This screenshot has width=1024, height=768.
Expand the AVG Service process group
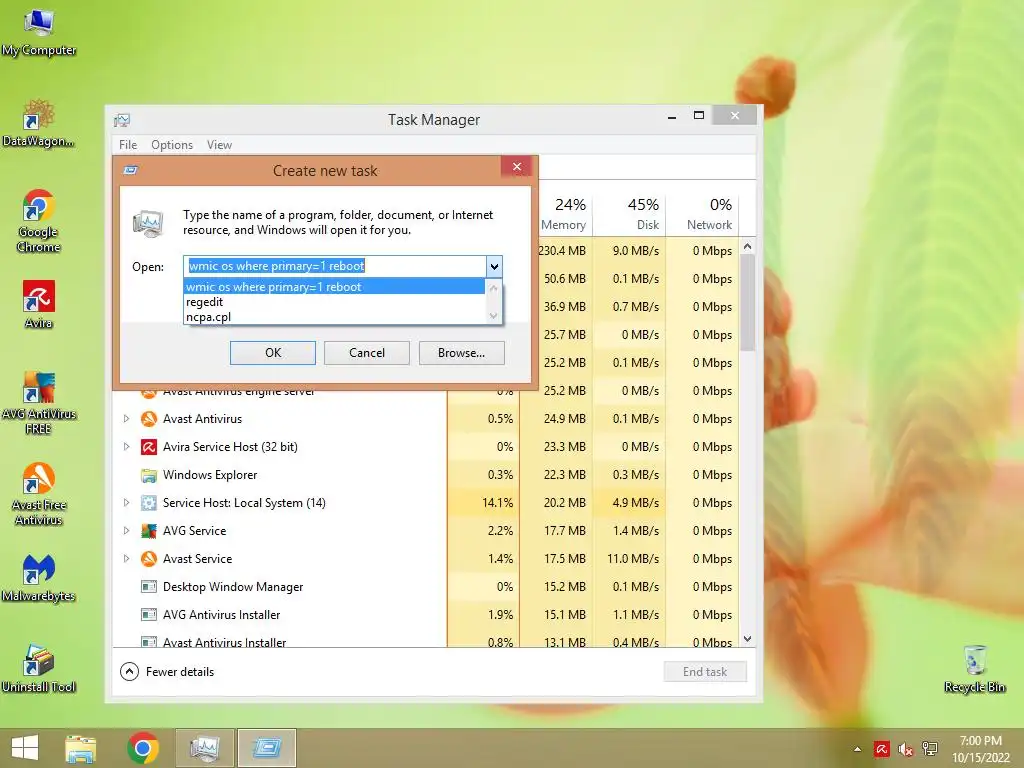pos(127,531)
